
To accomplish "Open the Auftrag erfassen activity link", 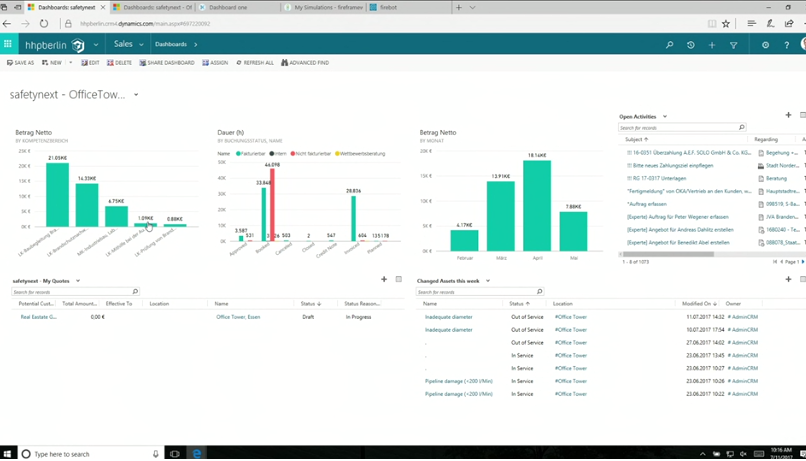I will tap(647, 204).
